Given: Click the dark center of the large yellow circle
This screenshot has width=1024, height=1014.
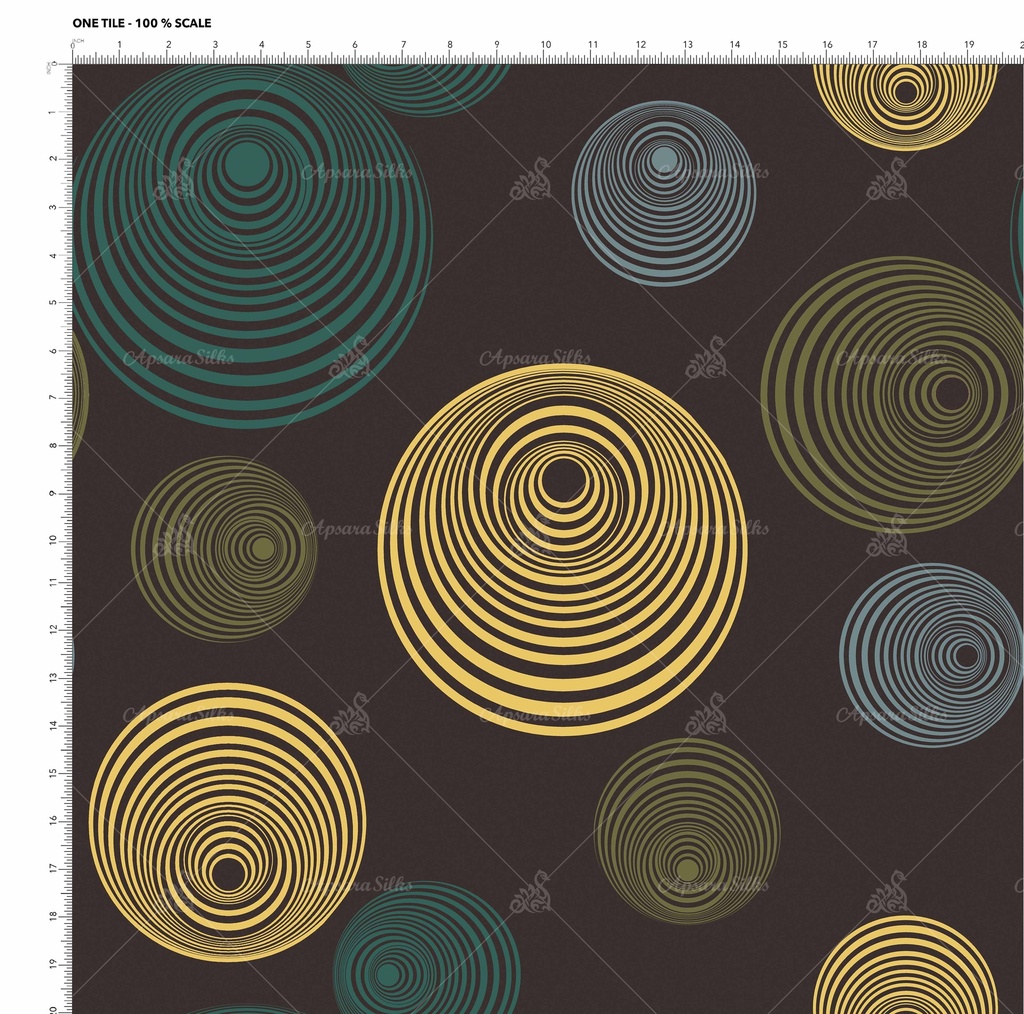Looking at the screenshot, I should (564, 481).
